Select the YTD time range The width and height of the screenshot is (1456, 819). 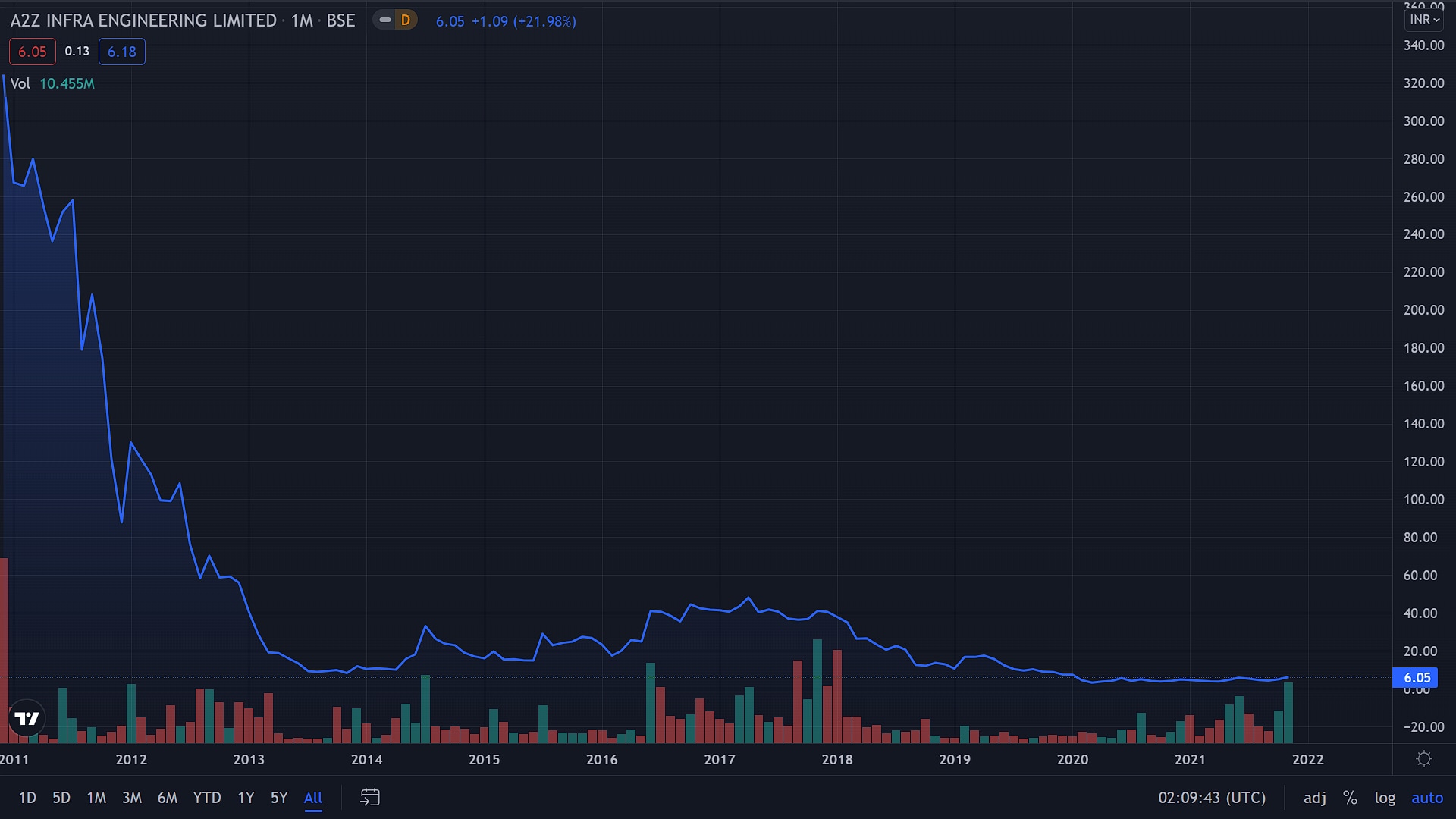(x=206, y=797)
